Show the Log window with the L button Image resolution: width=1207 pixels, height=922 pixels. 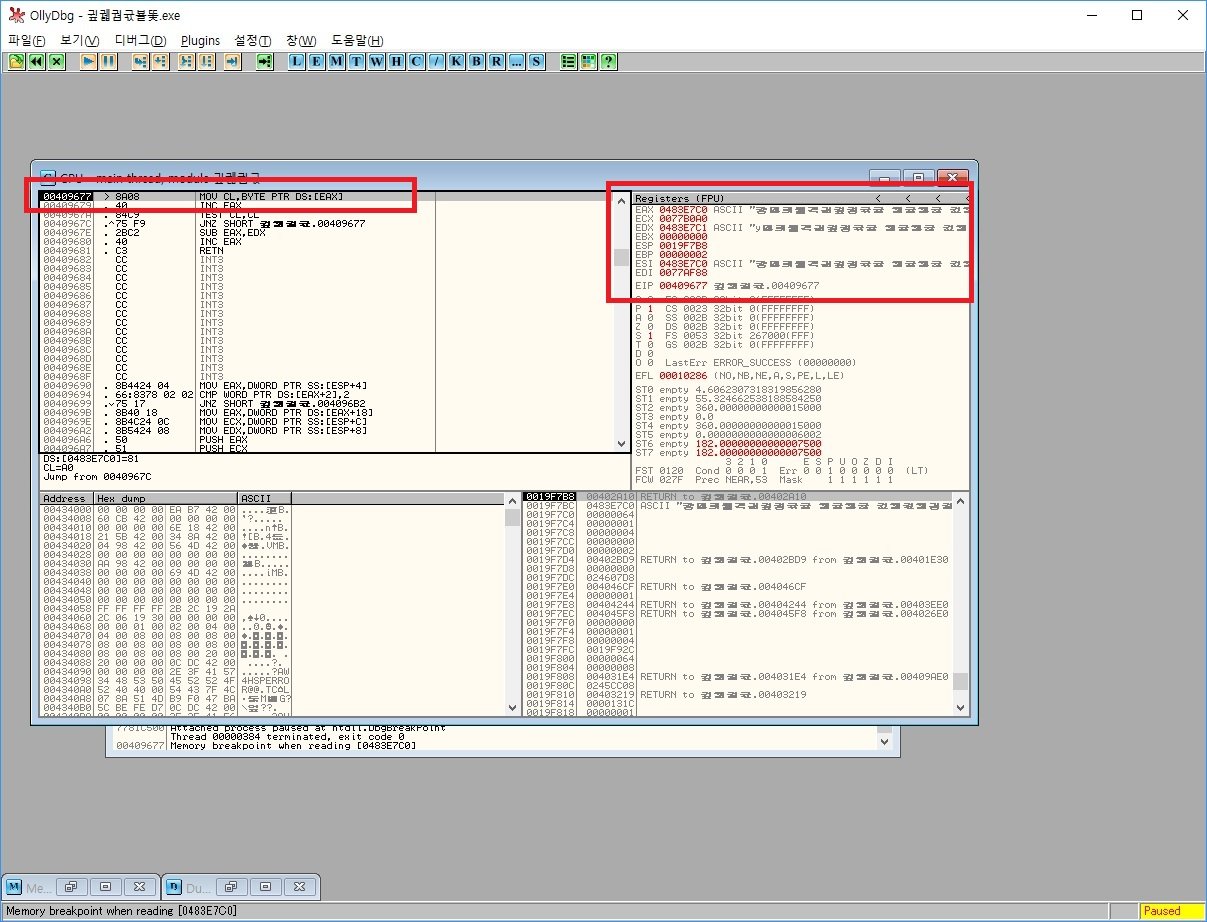pyautogui.click(x=296, y=61)
